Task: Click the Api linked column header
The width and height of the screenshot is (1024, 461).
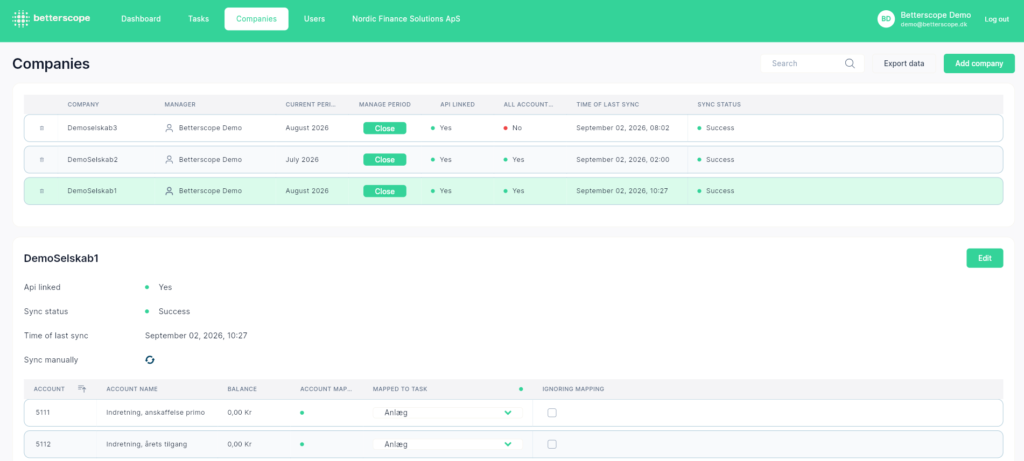Action: coord(458,104)
